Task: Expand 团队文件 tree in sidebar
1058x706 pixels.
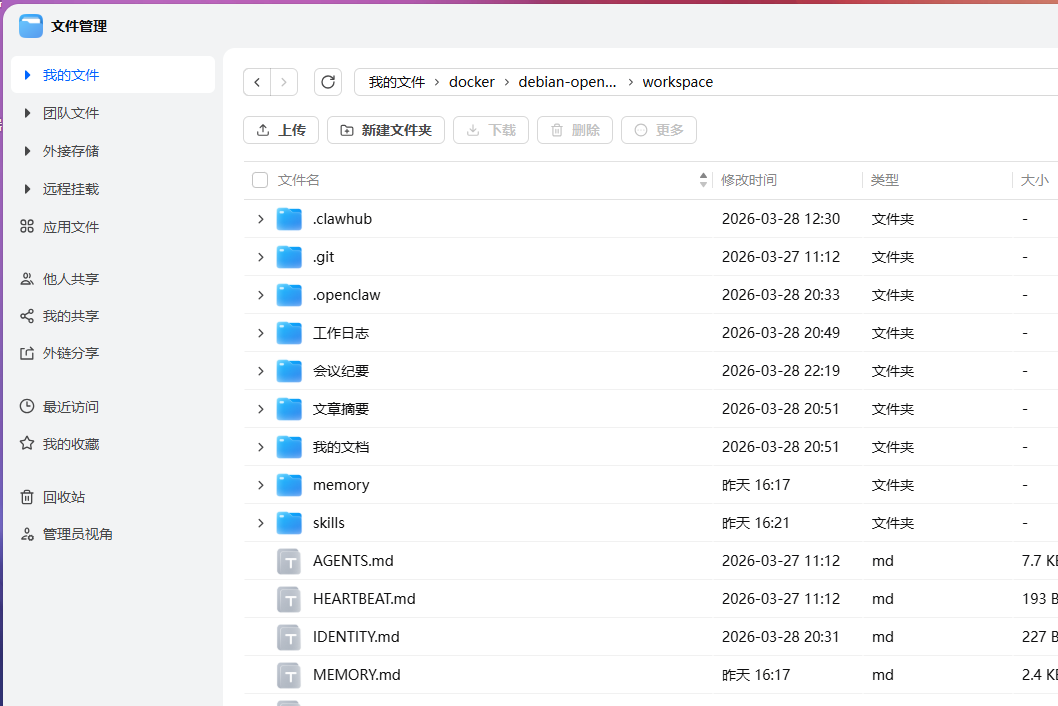Action: pos(27,113)
